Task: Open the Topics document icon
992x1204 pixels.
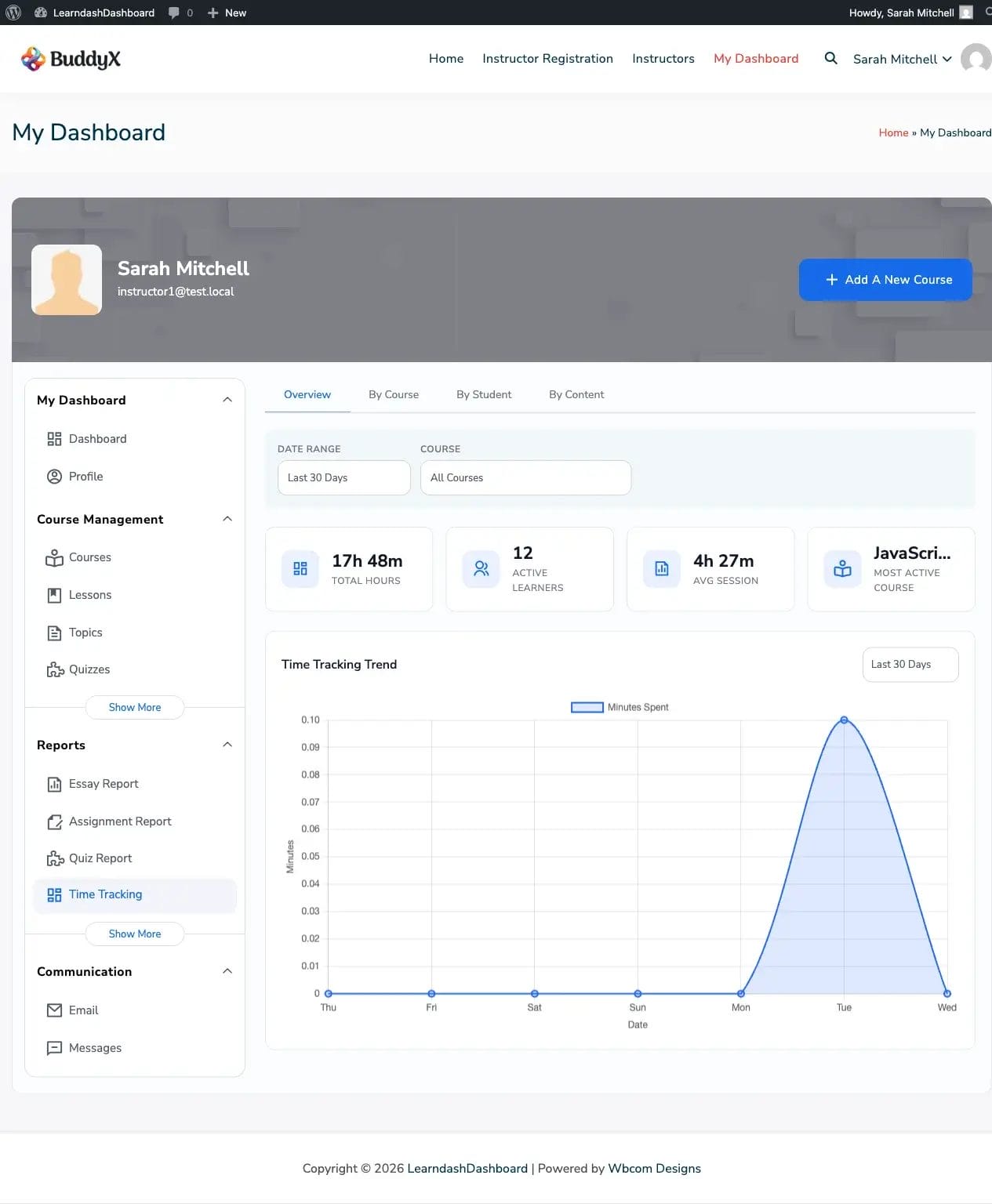Action: (x=54, y=633)
